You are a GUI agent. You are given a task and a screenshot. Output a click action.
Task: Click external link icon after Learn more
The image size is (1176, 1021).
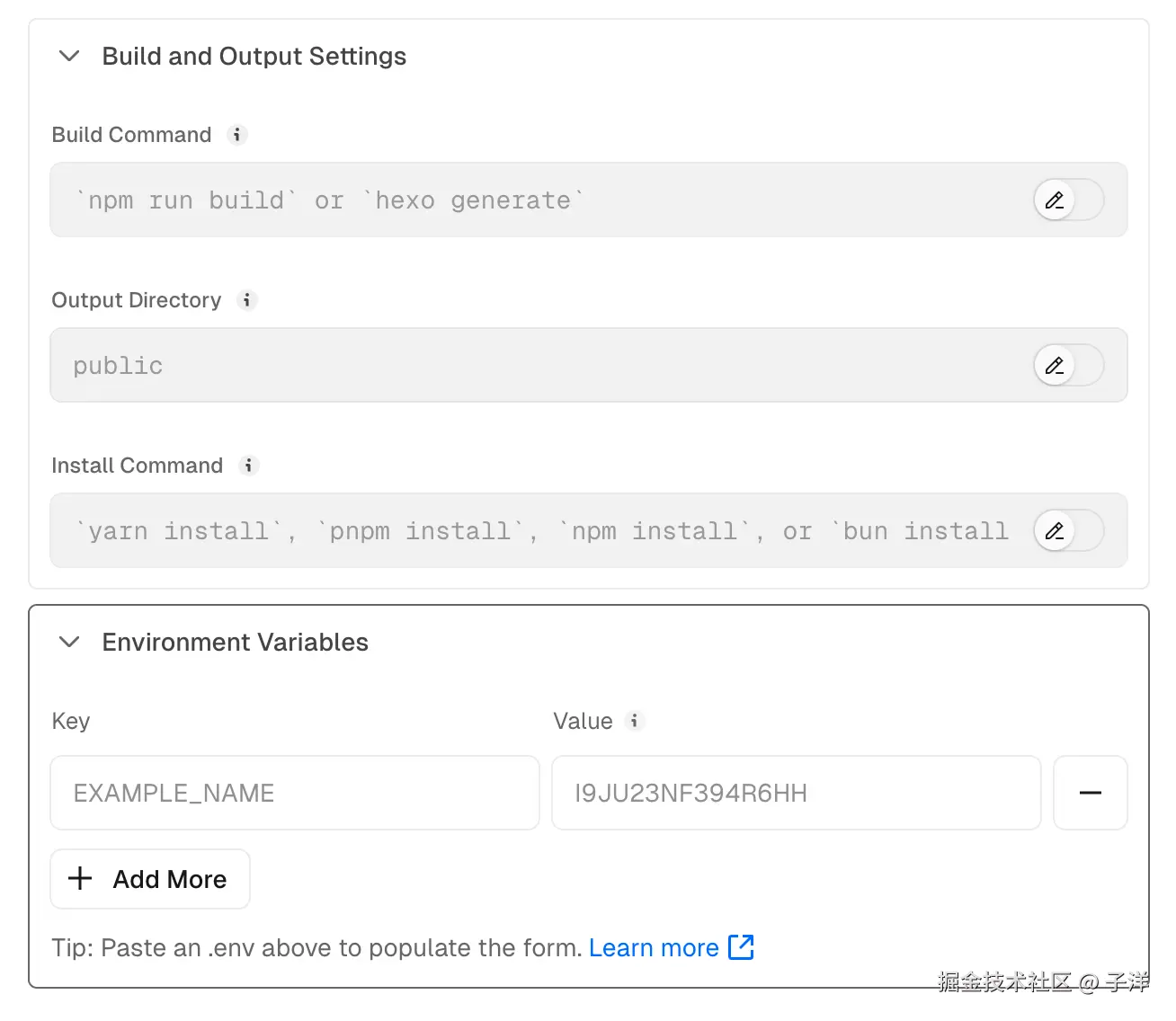[x=741, y=947]
